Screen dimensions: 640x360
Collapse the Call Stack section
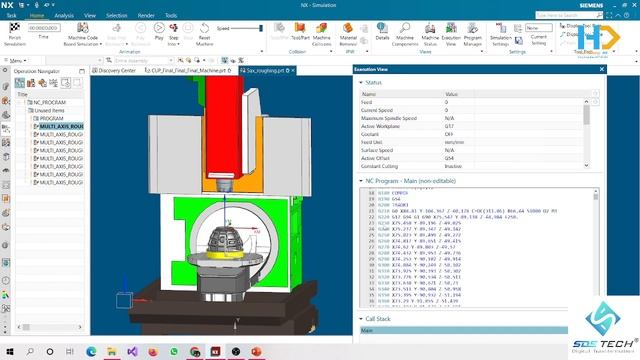click(361, 319)
